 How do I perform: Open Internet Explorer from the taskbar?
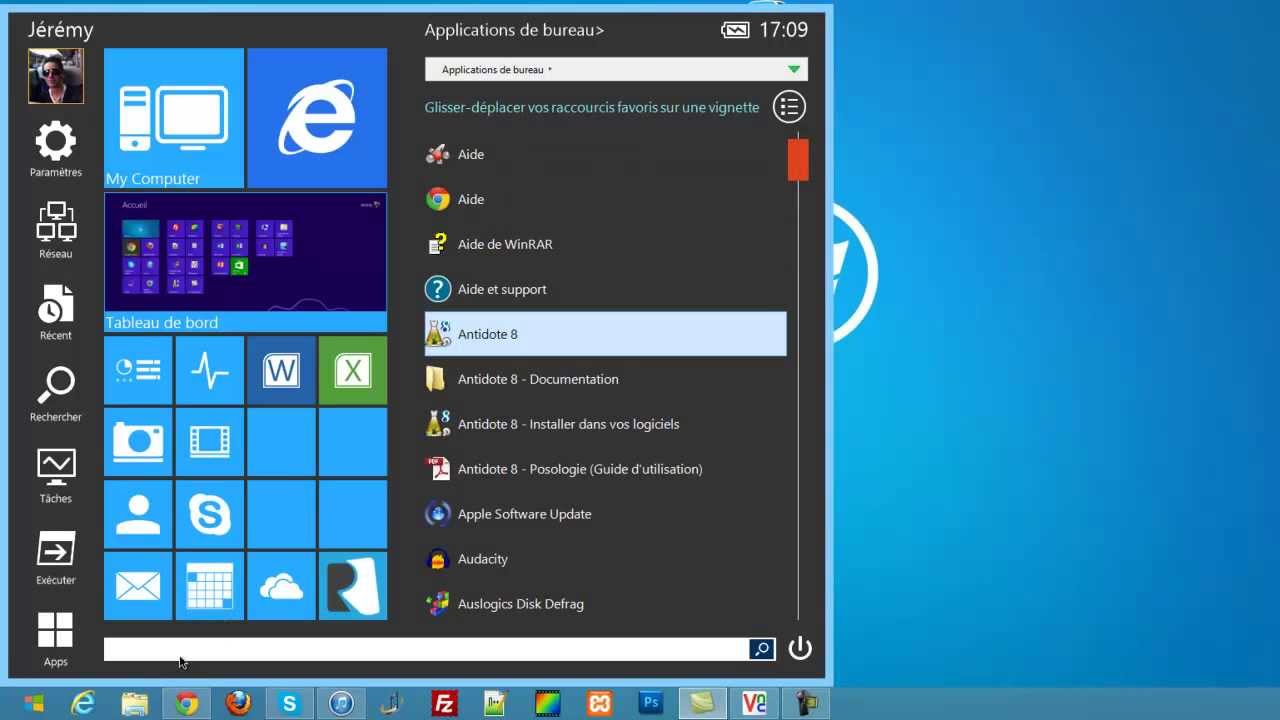(83, 704)
